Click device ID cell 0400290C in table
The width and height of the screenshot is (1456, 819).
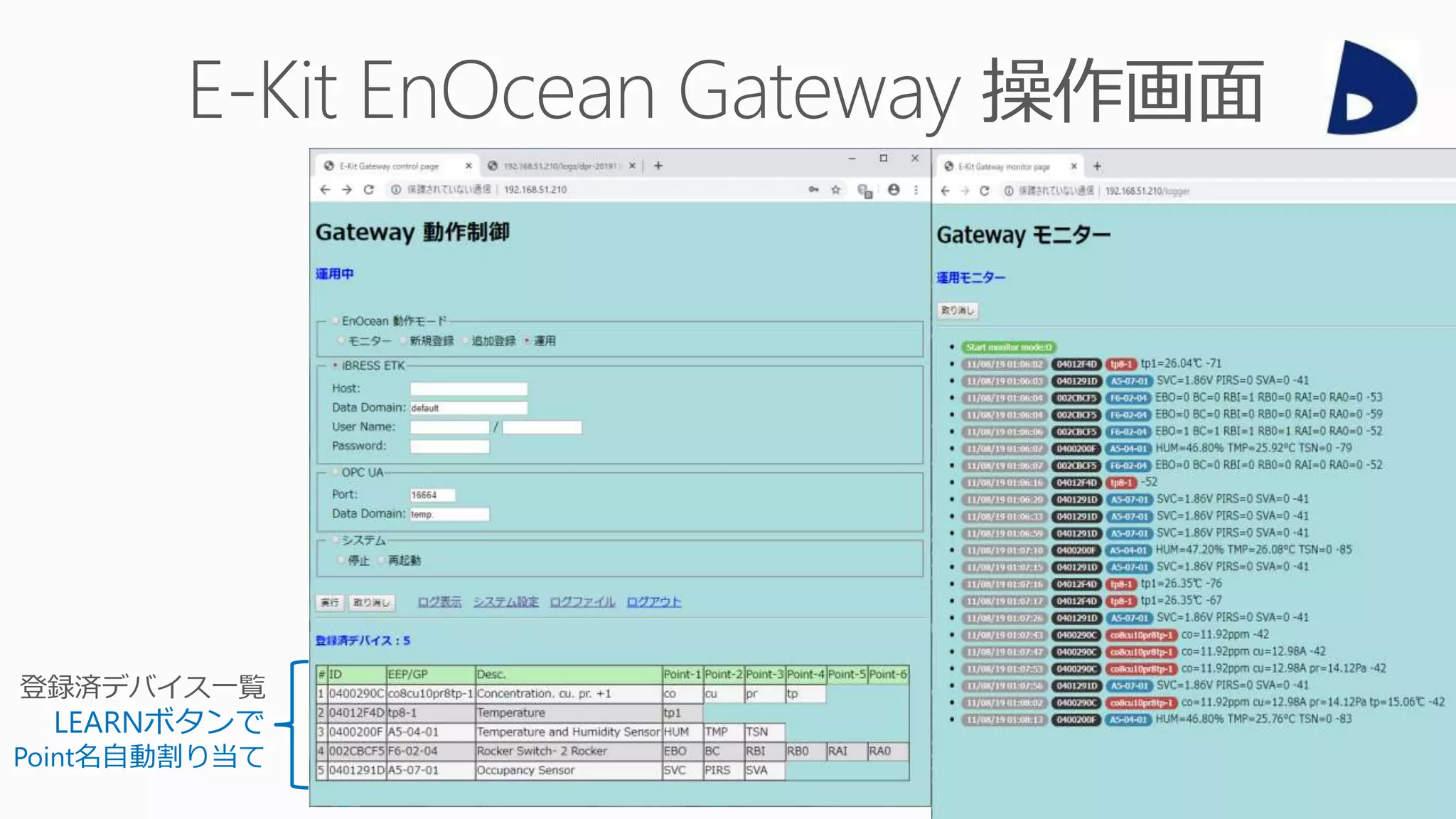tap(356, 693)
